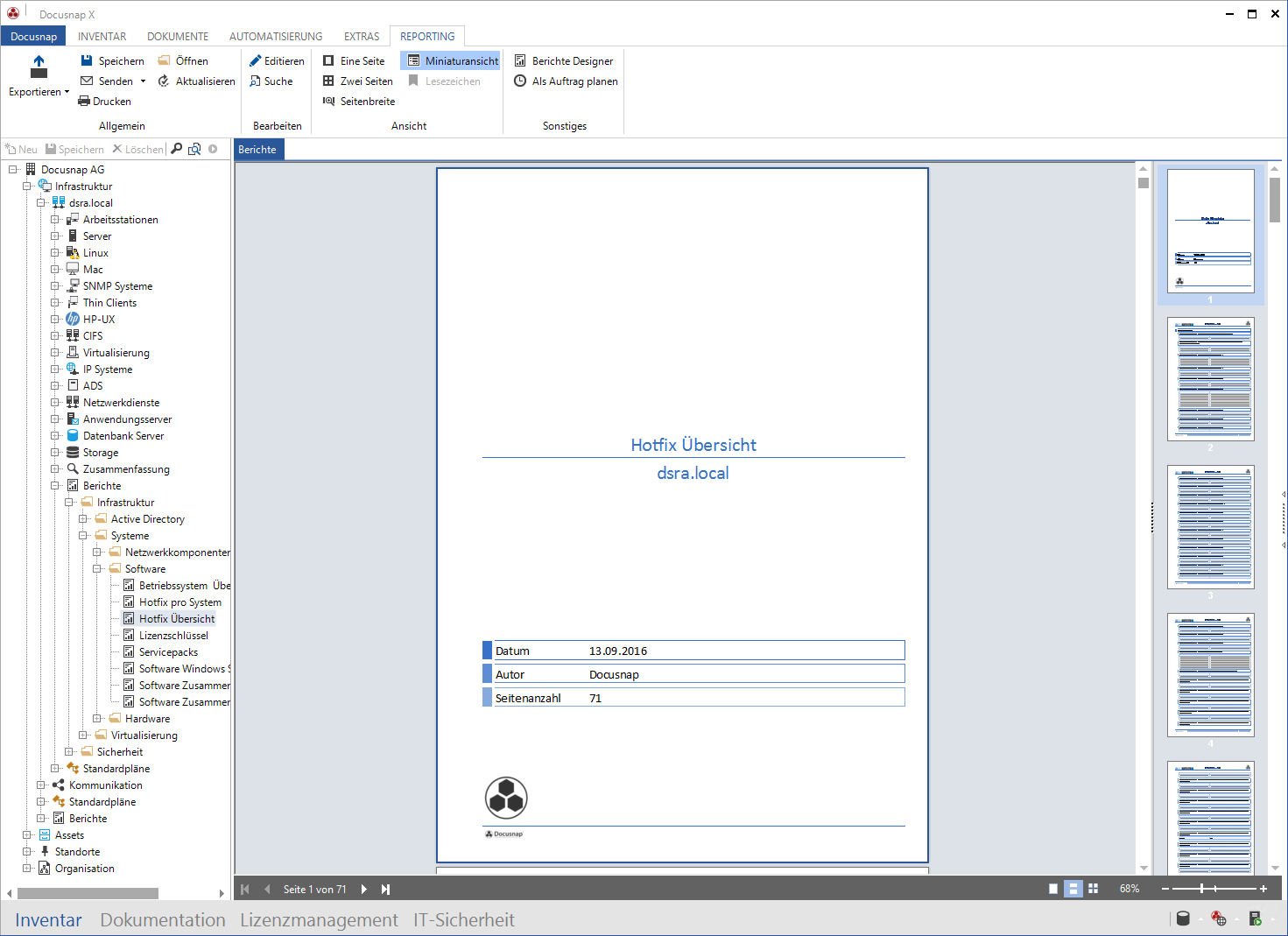Switch to the AUTOMATISIERUNG ribbon tab

click(276, 36)
